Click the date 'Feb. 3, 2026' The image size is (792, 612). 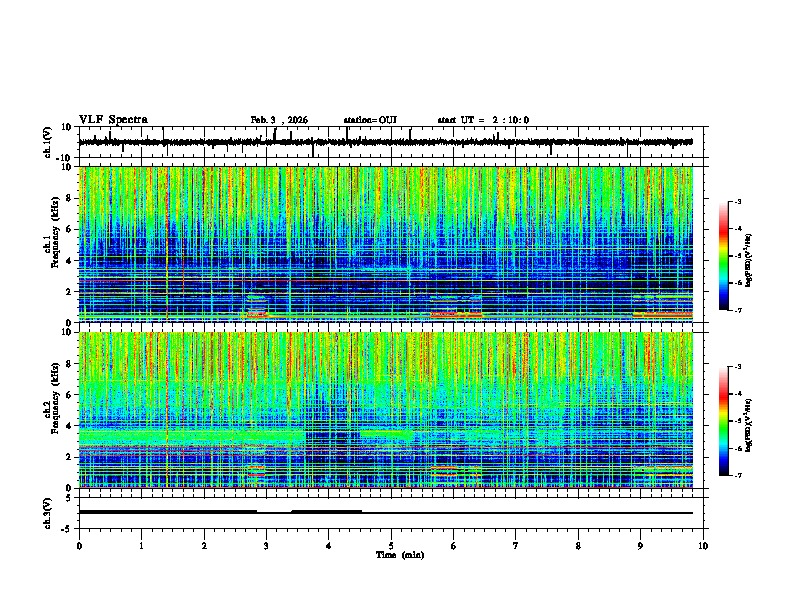pyautogui.click(x=279, y=120)
